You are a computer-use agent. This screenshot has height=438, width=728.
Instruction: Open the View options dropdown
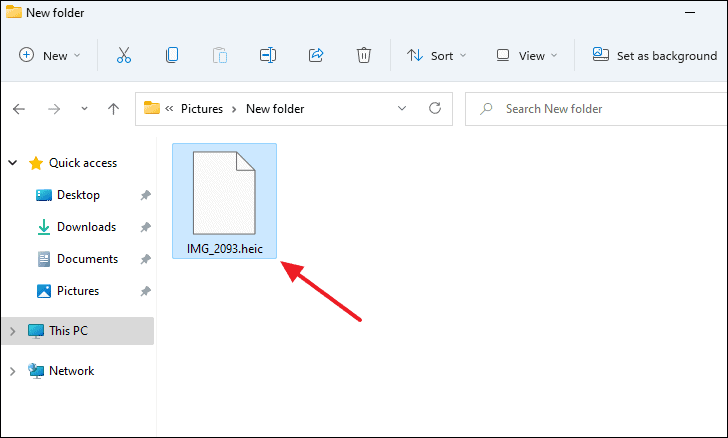tap(527, 56)
